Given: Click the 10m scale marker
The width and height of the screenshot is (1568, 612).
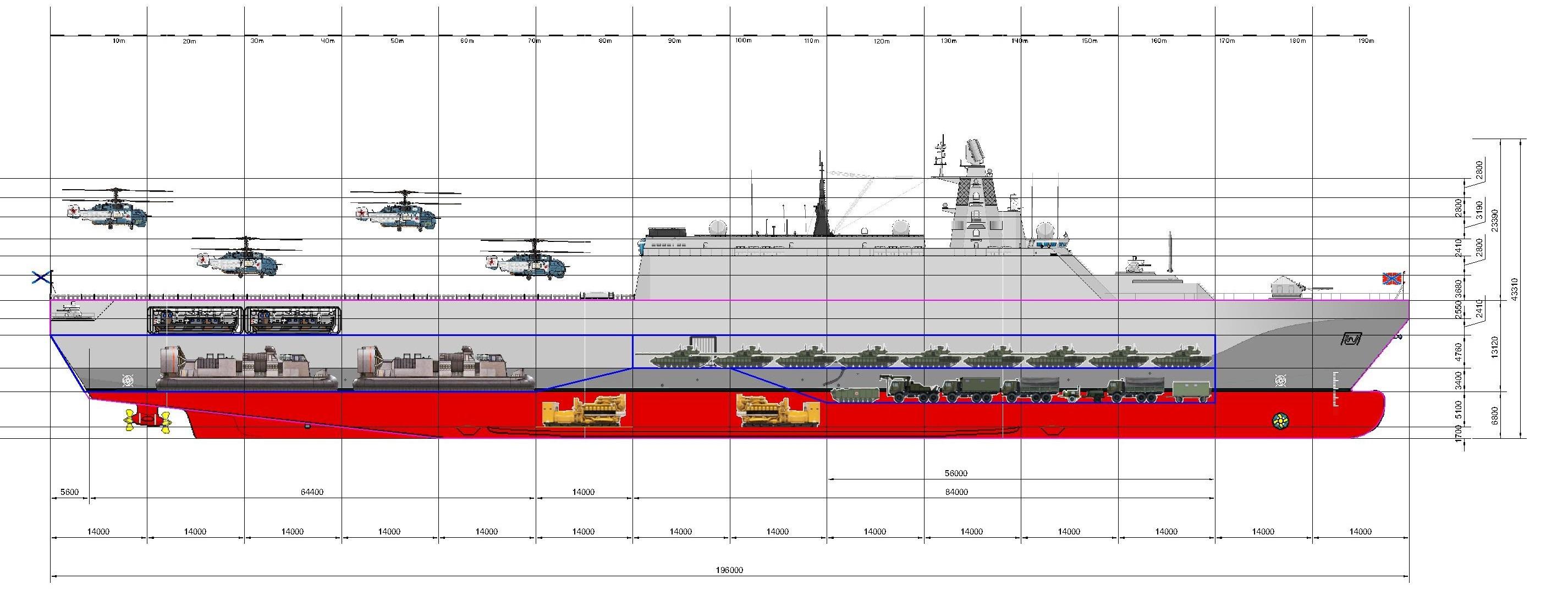Looking at the screenshot, I should [119, 41].
